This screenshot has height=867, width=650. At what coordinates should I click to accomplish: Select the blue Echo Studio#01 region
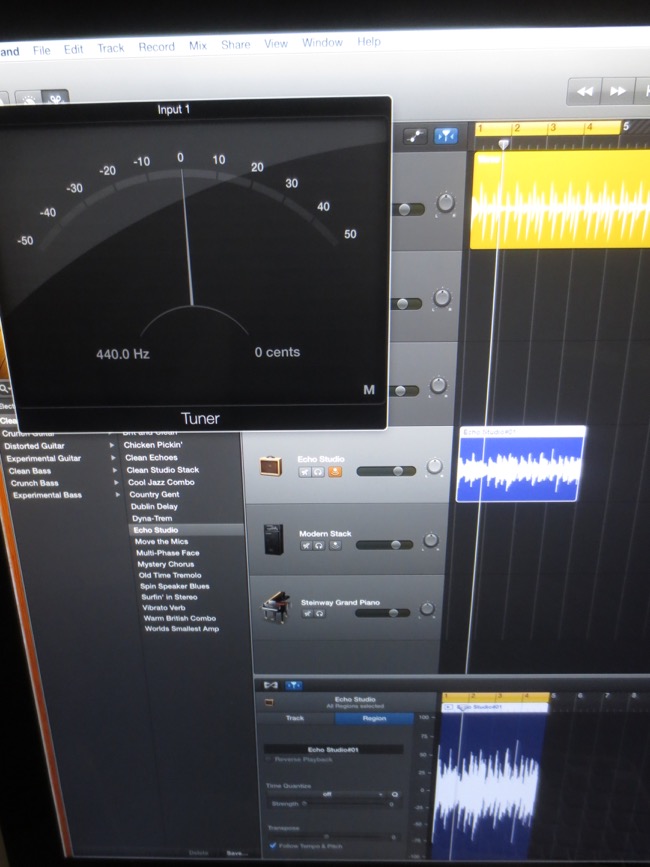(x=521, y=463)
